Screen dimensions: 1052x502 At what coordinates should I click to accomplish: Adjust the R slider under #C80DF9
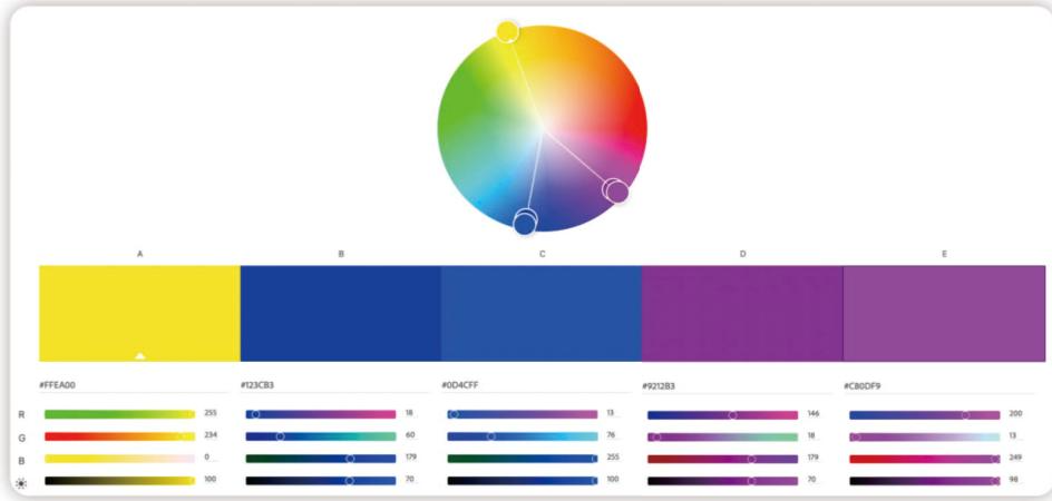click(925, 415)
